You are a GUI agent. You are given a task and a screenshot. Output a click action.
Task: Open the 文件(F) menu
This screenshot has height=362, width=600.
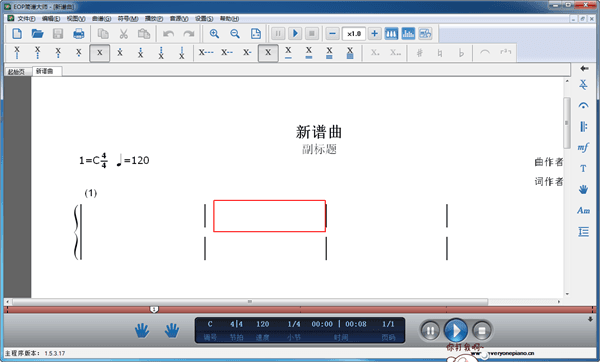click(x=26, y=18)
